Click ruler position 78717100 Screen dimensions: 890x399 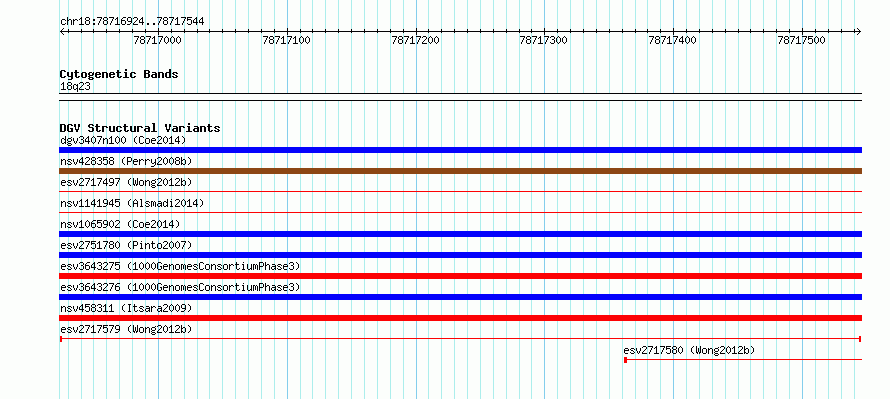click(287, 41)
